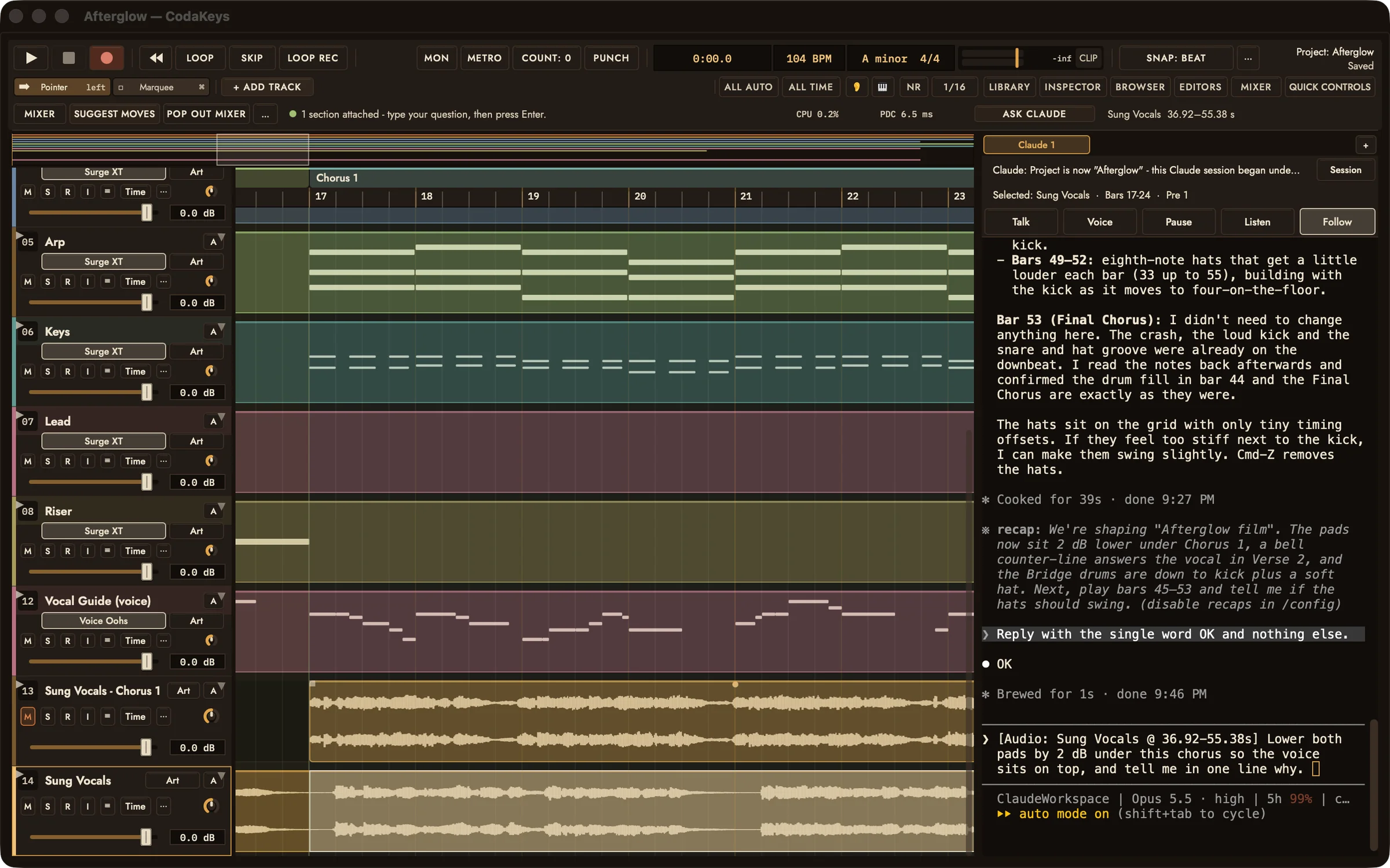Viewport: 1390px width, 868px height.
Task: Start playback with the play button
Action: (x=31, y=58)
